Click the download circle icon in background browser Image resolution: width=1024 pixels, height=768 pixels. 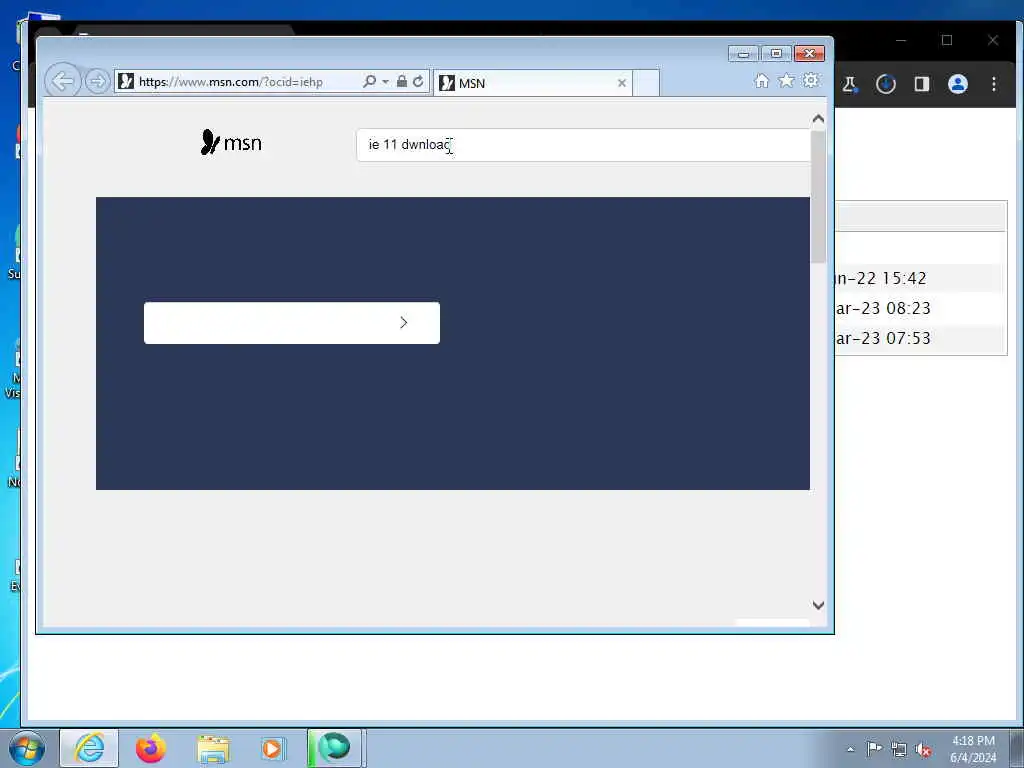point(886,84)
